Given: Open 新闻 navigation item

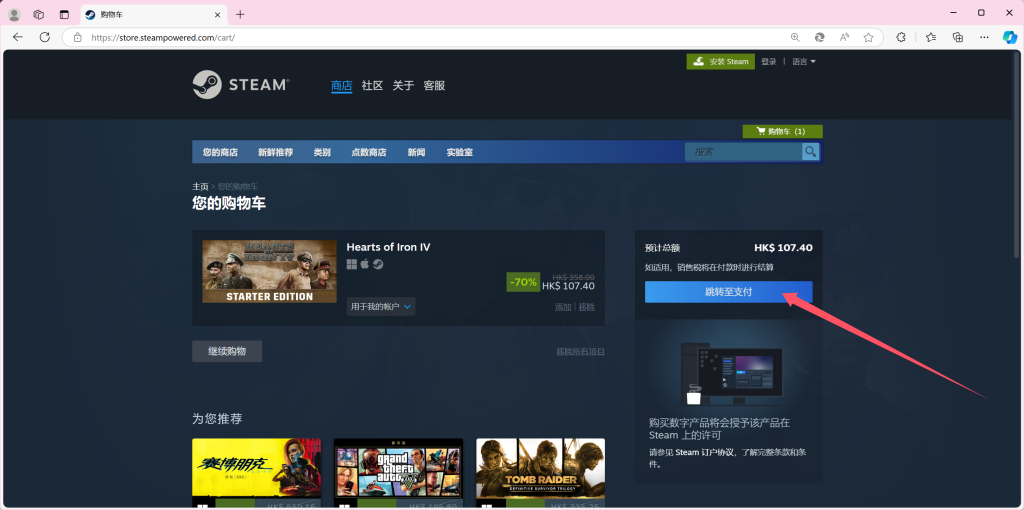Looking at the screenshot, I should coord(417,152).
